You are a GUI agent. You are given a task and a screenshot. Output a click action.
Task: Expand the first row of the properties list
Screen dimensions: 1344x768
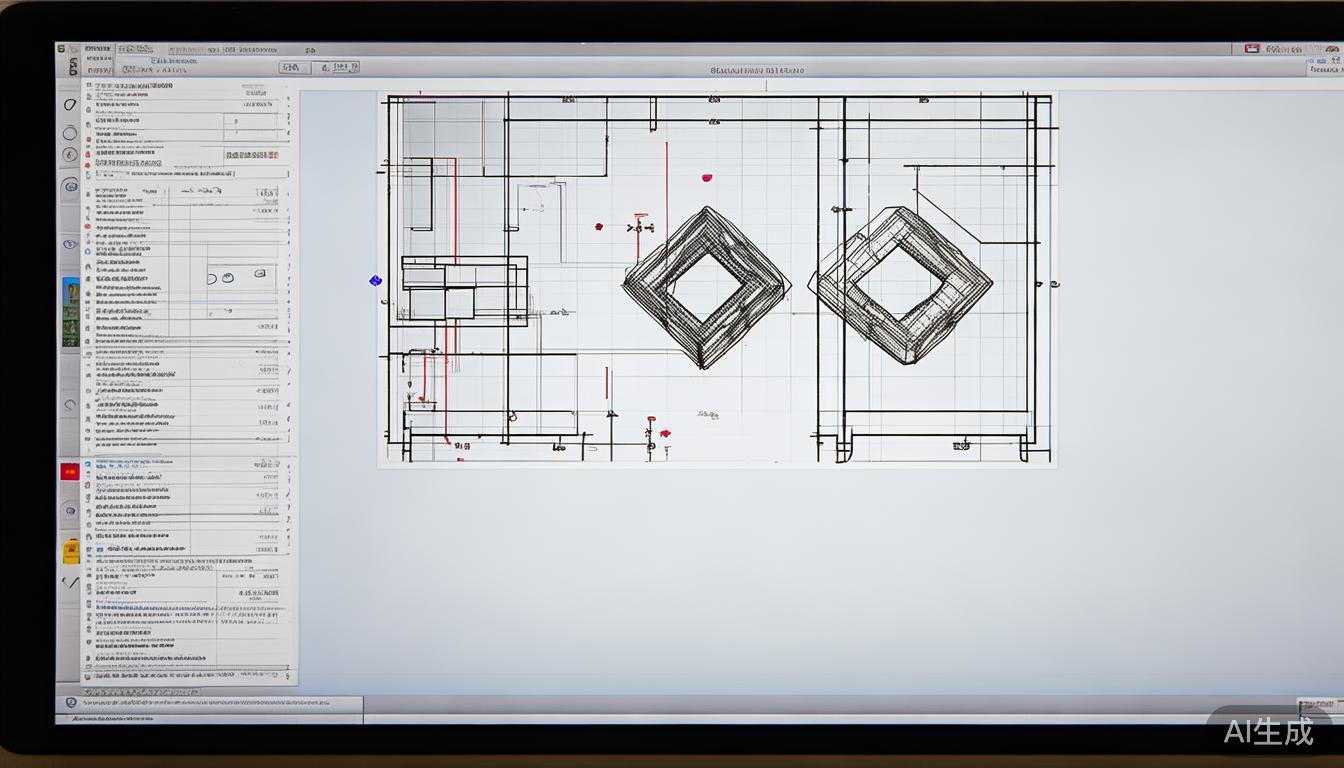(88, 87)
